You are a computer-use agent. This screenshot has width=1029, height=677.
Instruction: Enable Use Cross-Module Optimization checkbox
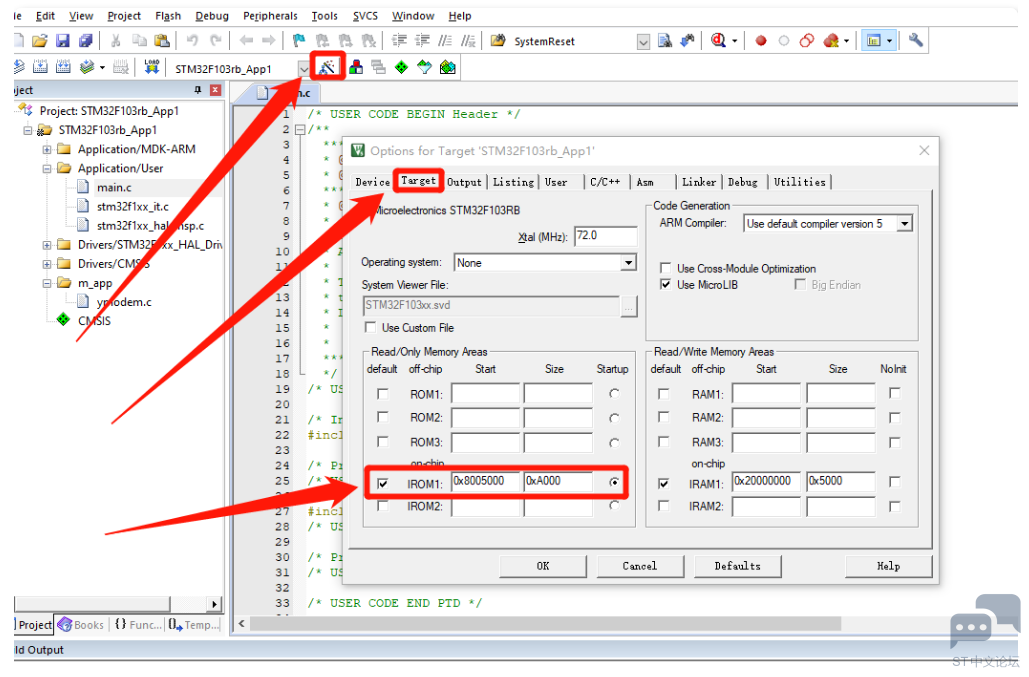(666, 268)
